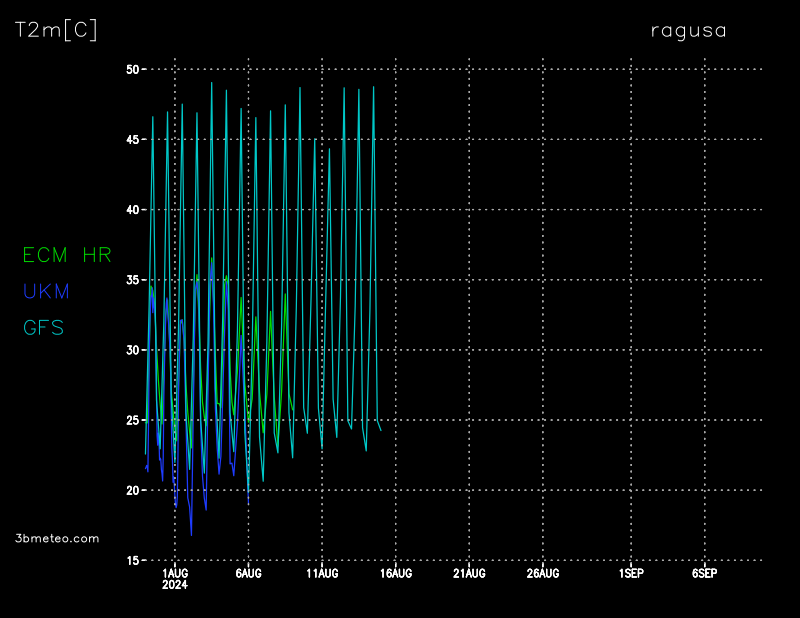Select the 26AUG date label
The image size is (800, 618).
(x=543, y=573)
